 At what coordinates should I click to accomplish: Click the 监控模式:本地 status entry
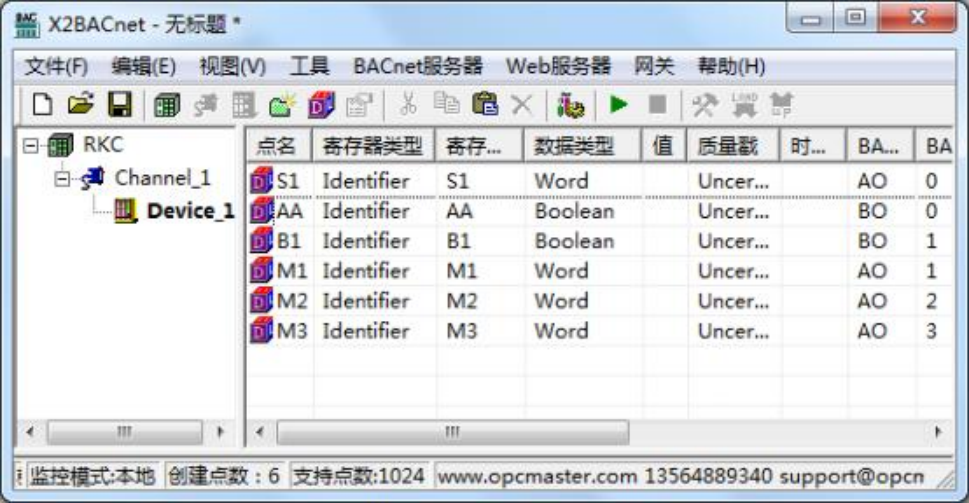(x=93, y=476)
